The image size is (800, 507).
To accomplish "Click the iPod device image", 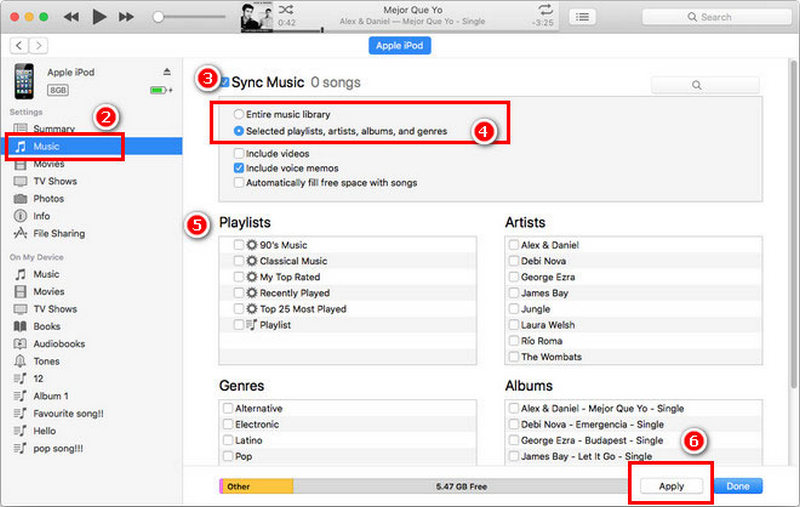I will click(24, 81).
